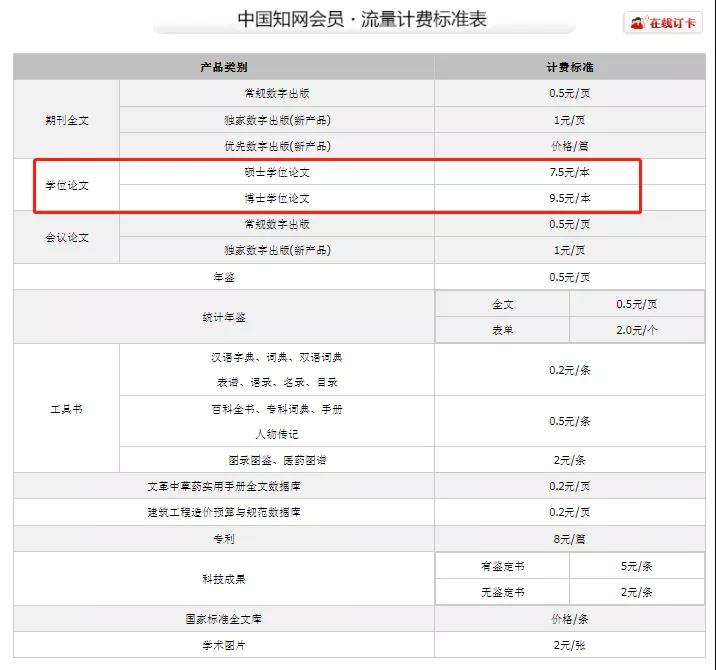The image size is (716, 670).
Task: Click the 0.5元/条 price cell
Action: click(570, 421)
